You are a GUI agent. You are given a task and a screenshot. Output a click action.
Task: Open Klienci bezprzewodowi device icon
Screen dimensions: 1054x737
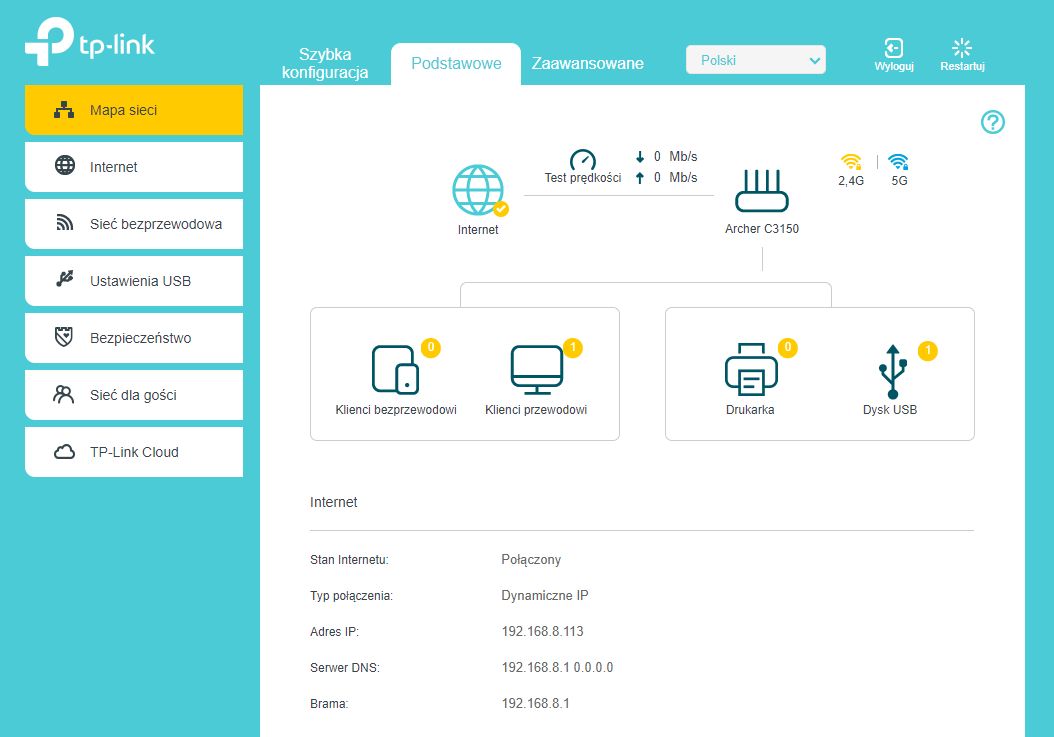395,369
